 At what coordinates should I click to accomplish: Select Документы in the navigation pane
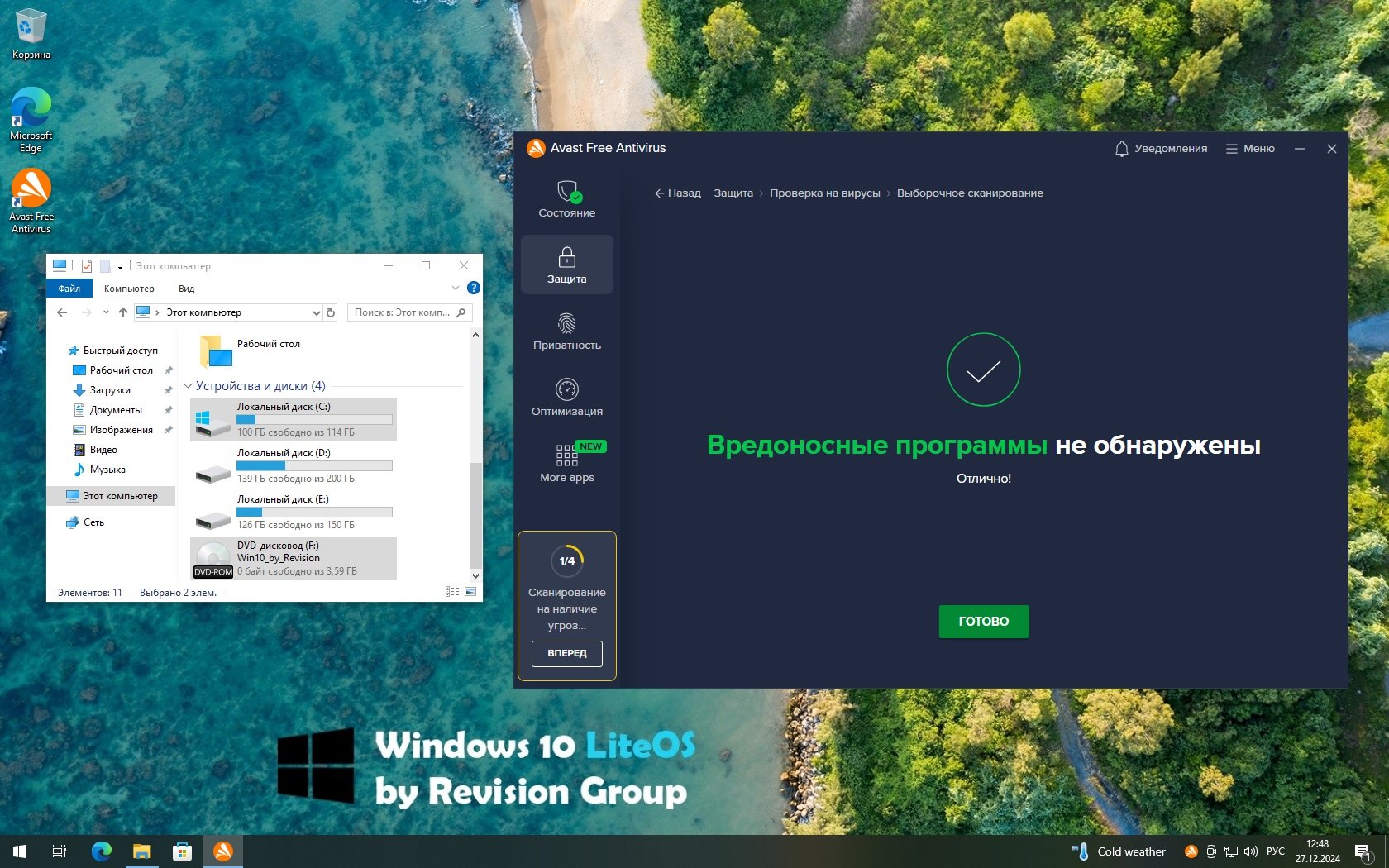pyautogui.click(x=116, y=410)
